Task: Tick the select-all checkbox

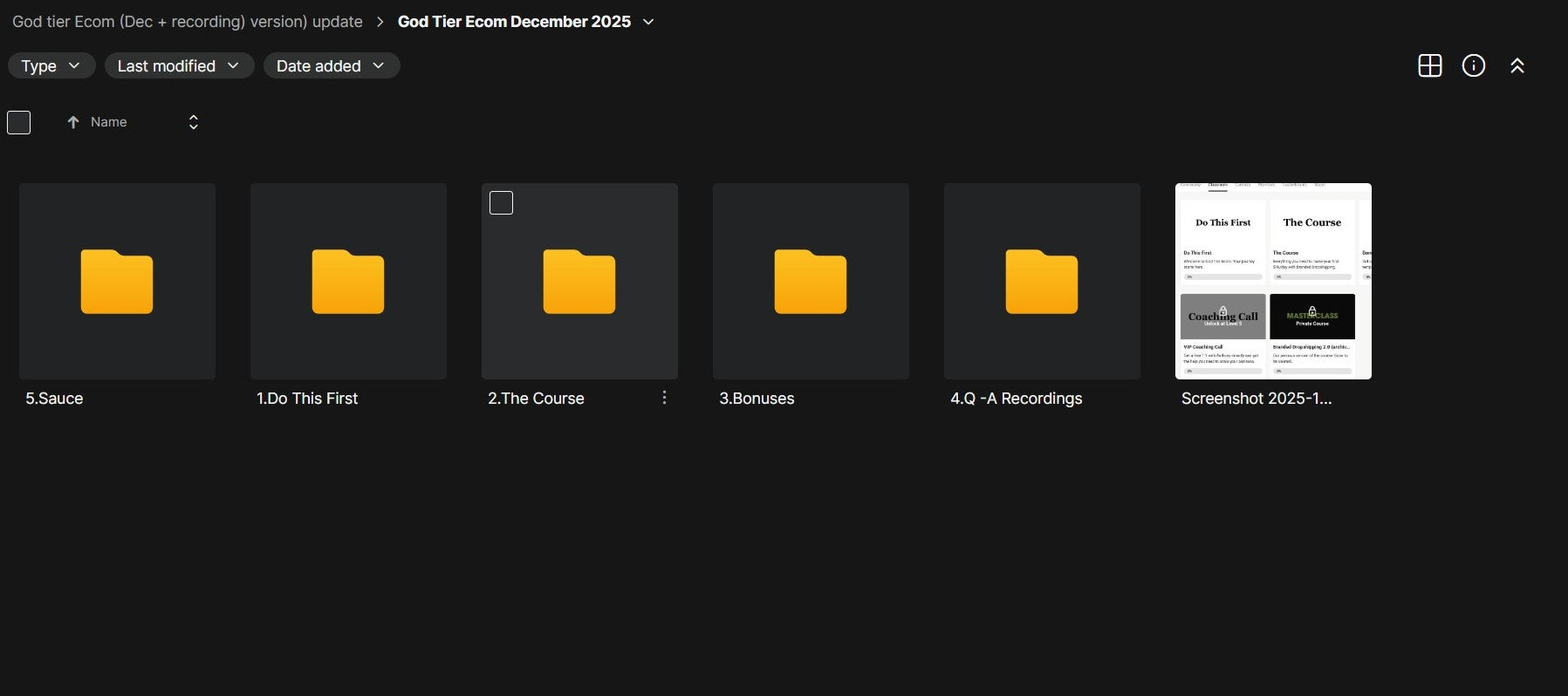Action: tap(19, 122)
